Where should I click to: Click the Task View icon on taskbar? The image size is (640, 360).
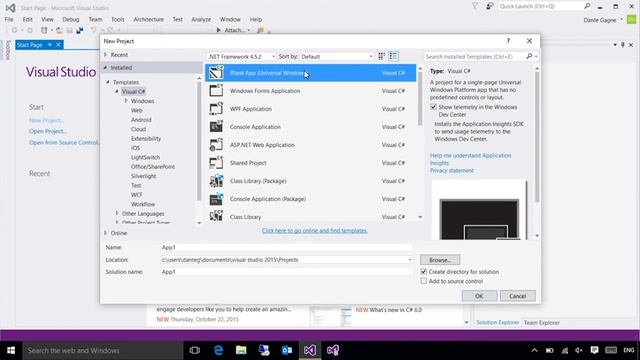pos(195,350)
